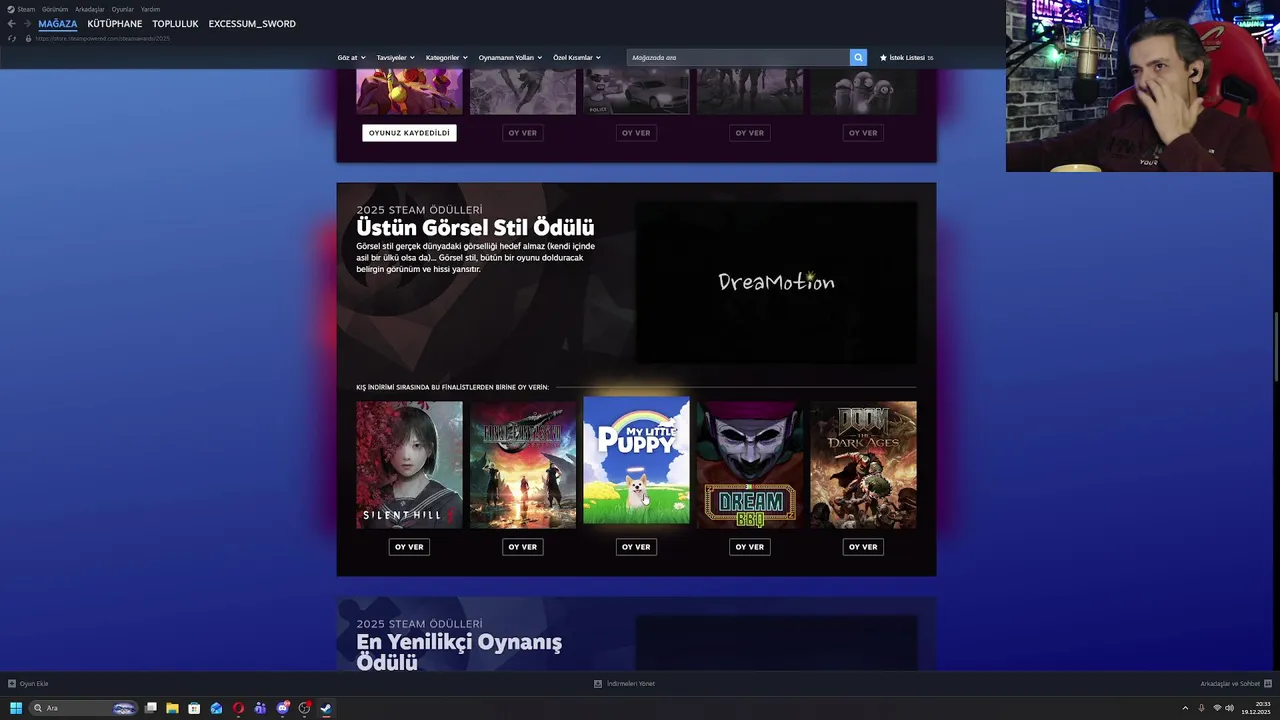1280x720 pixels.
Task: Open the EXCESSUM_SWORD profile tab
Action: 252,24
